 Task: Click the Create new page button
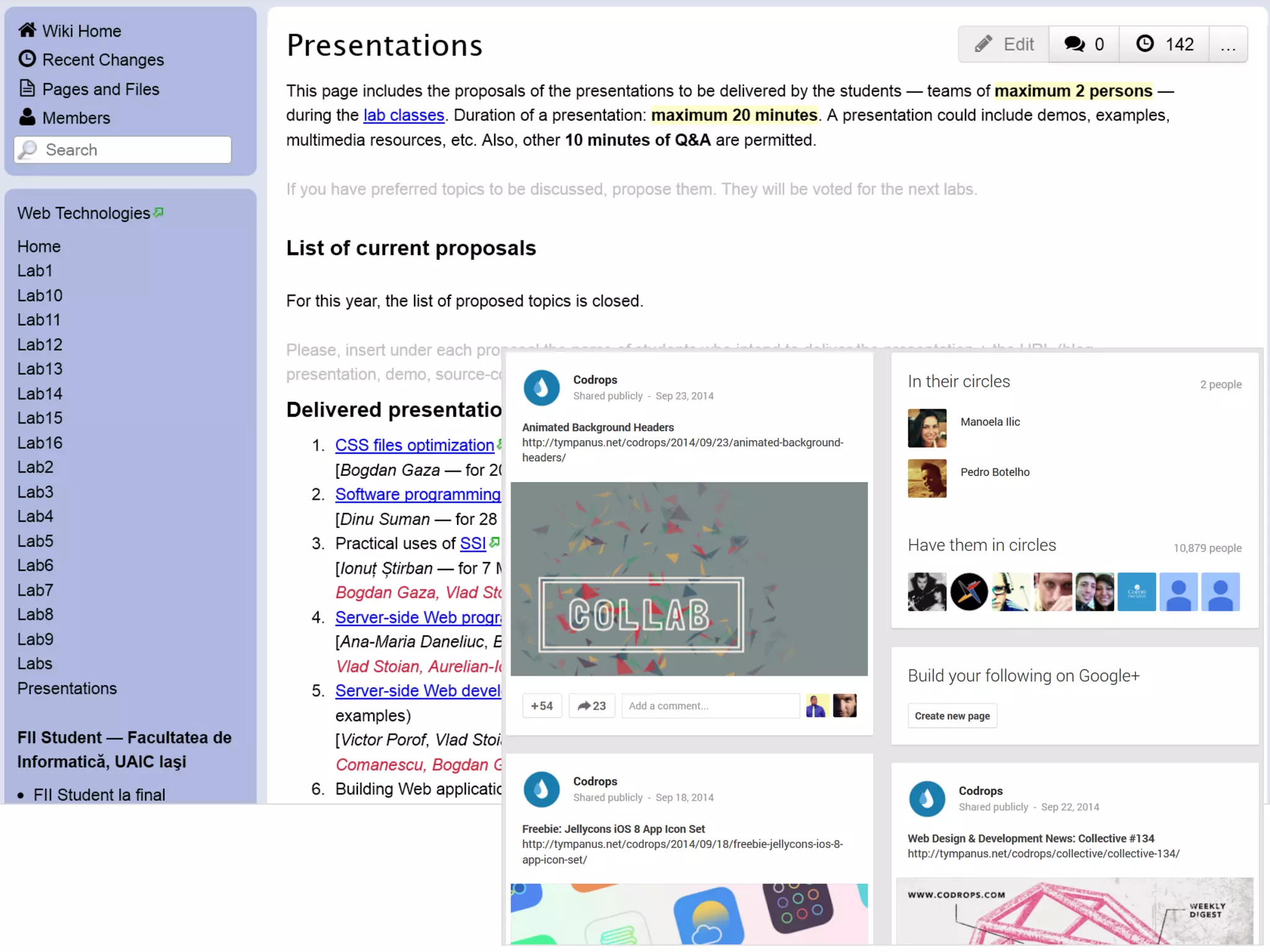(x=952, y=716)
